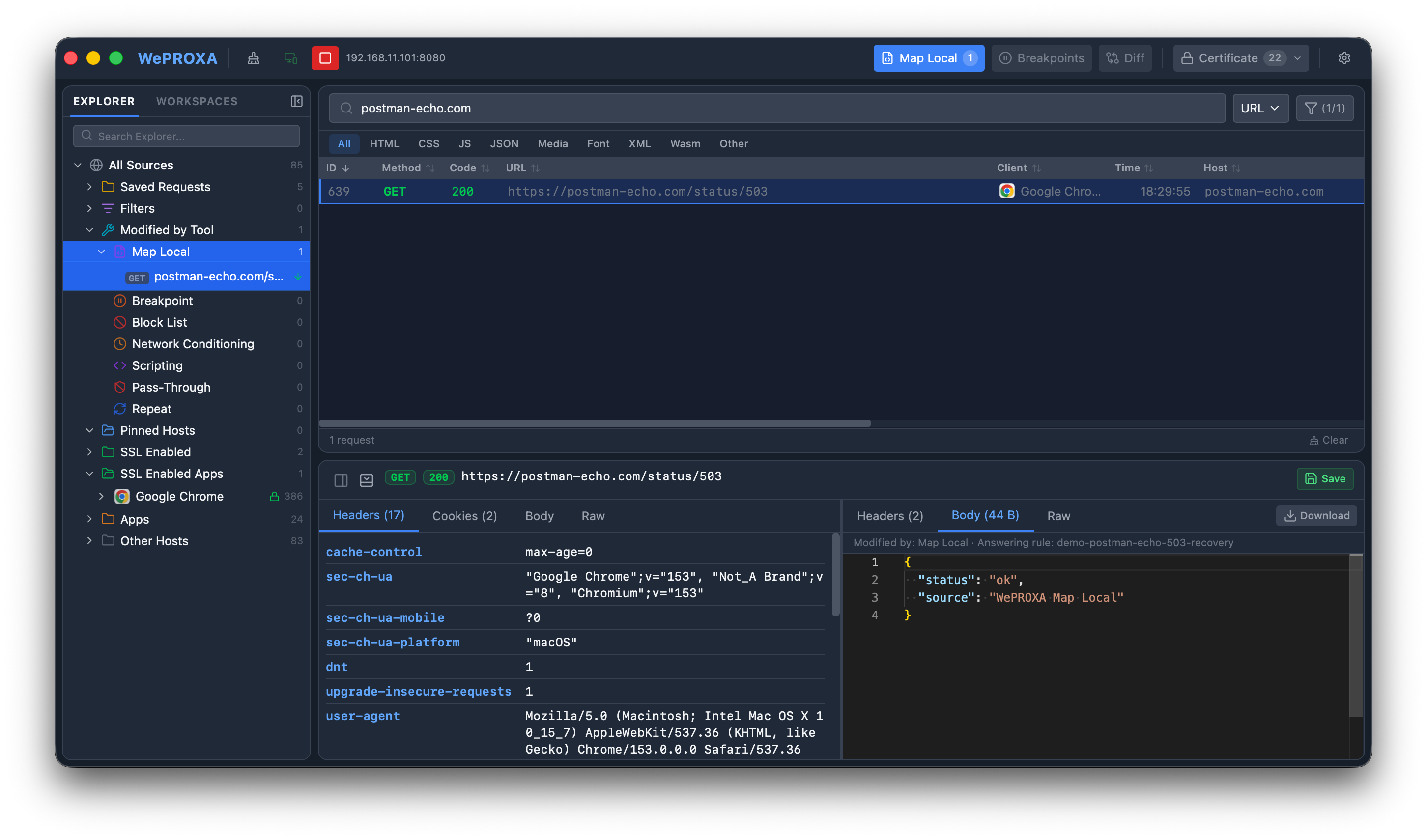Click the Scripting code brackets icon
The width and height of the screenshot is (1427, 840).
(x=119, y=365)
